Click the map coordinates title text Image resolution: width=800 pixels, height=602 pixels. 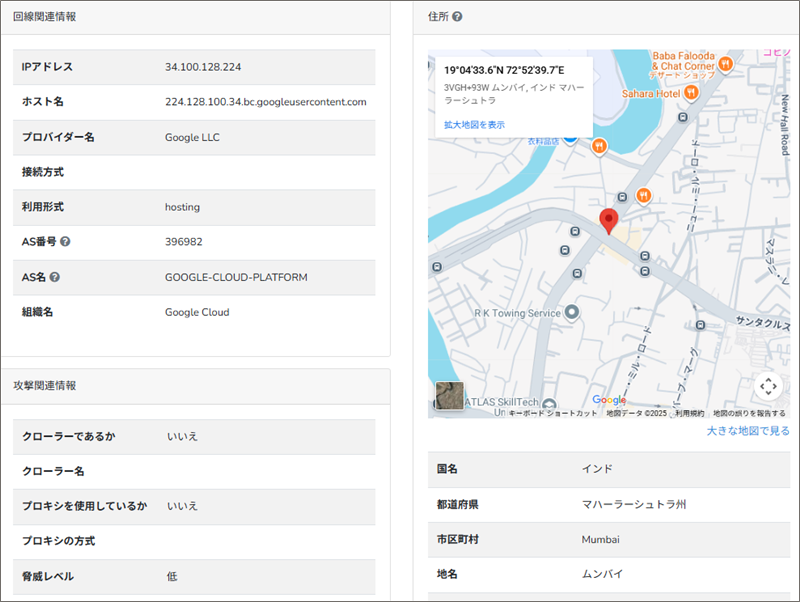[504, 71]
